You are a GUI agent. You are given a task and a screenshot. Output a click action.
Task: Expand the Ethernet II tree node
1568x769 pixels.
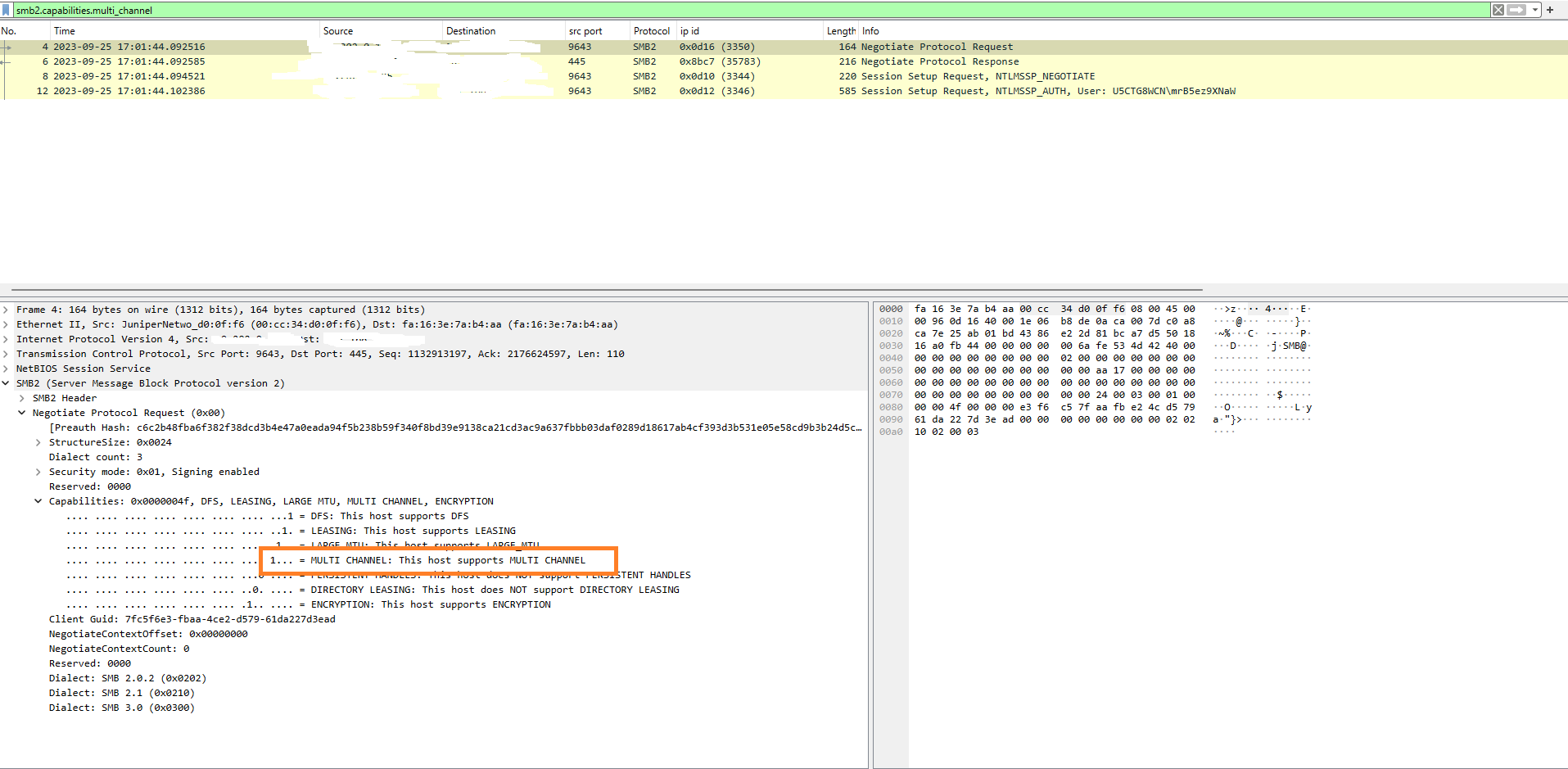coord(6,324)
